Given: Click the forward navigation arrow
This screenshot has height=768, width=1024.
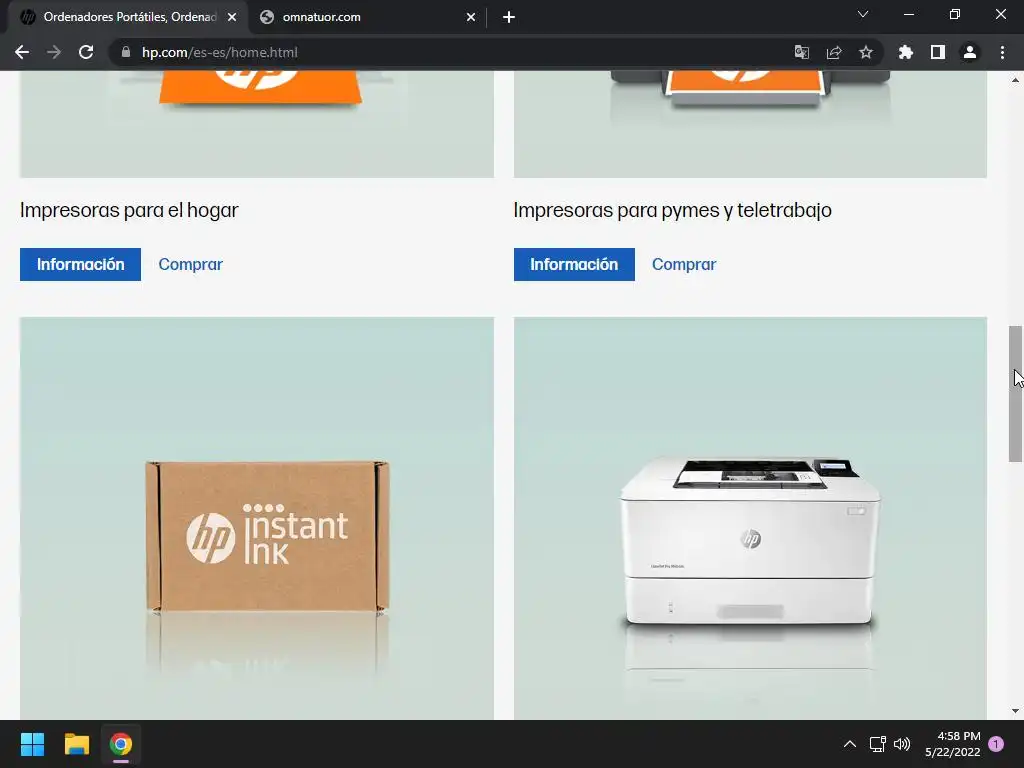Looking at the screenshot, I should coord(54,52).
